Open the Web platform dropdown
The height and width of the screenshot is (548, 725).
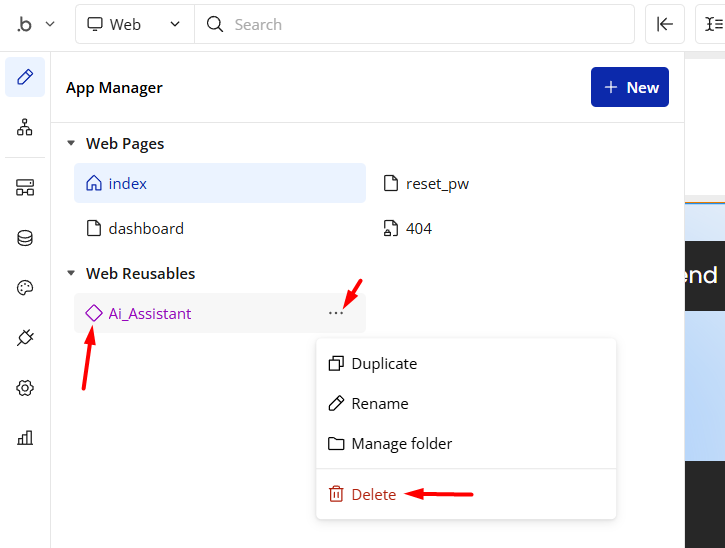134,24
